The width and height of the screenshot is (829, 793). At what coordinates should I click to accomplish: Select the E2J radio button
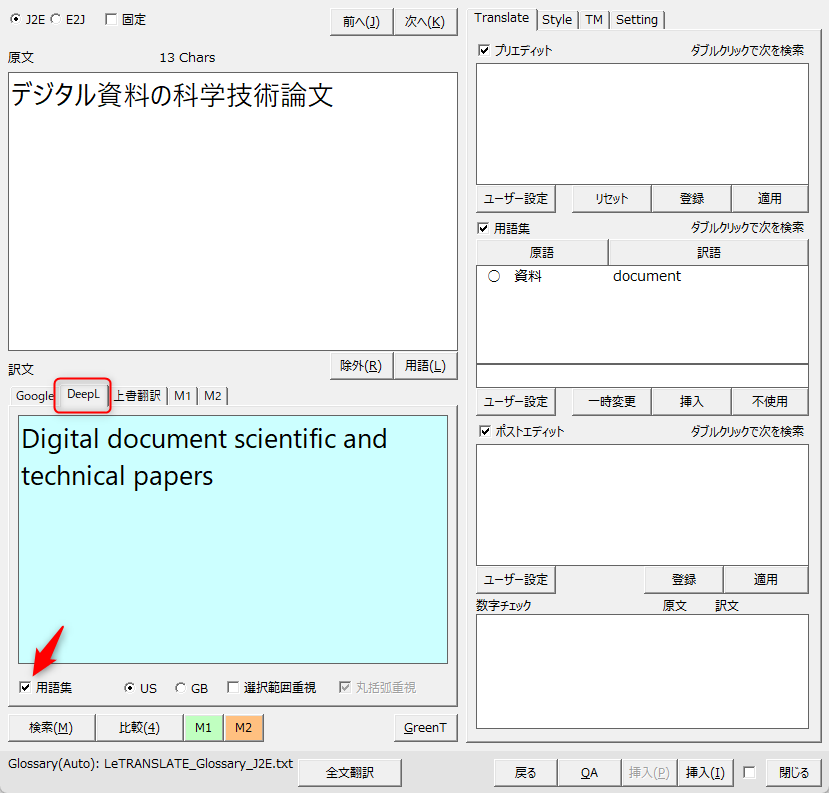point(55,20)
